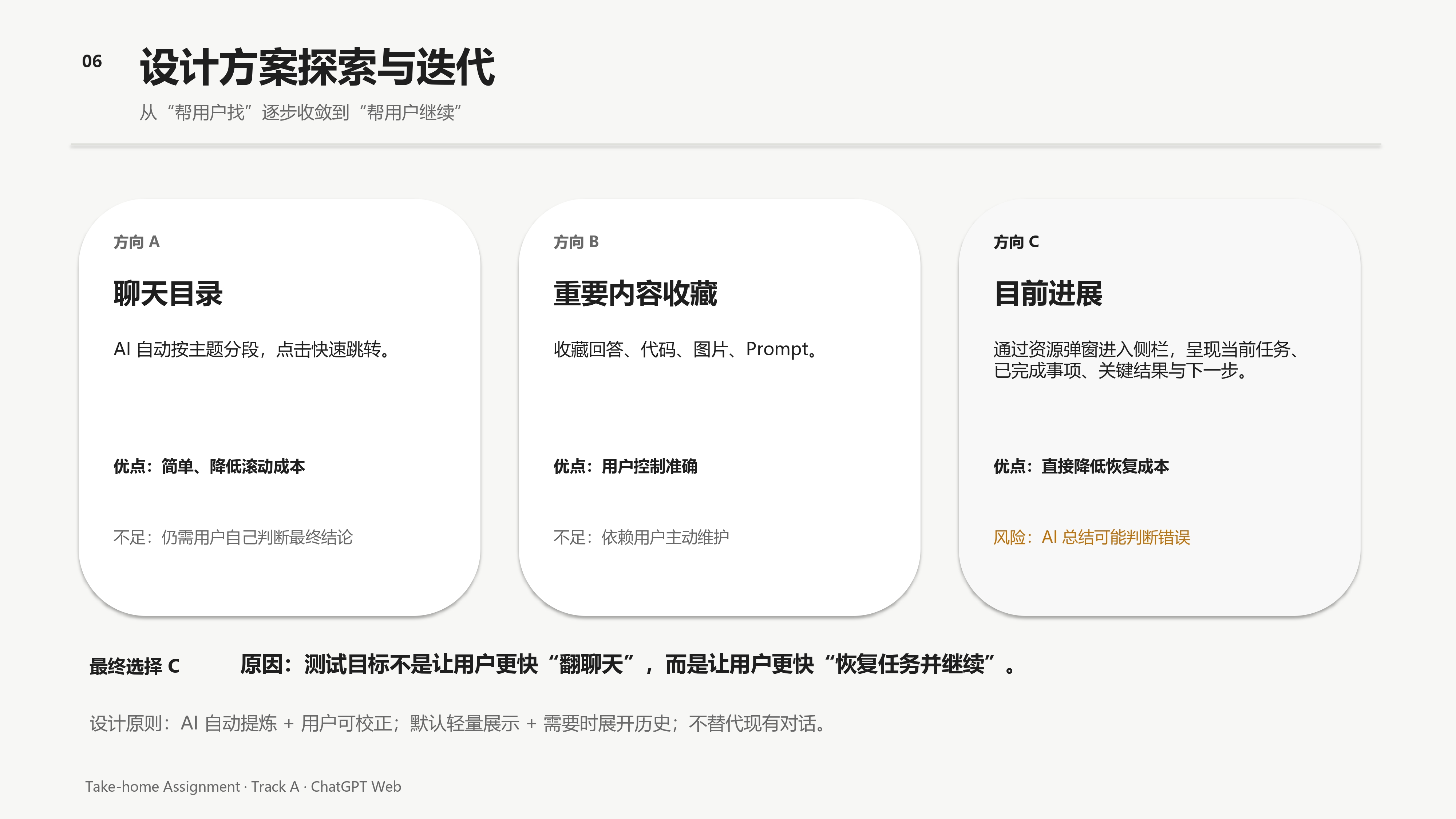Click the 方向 C label

coord(1016,242)
